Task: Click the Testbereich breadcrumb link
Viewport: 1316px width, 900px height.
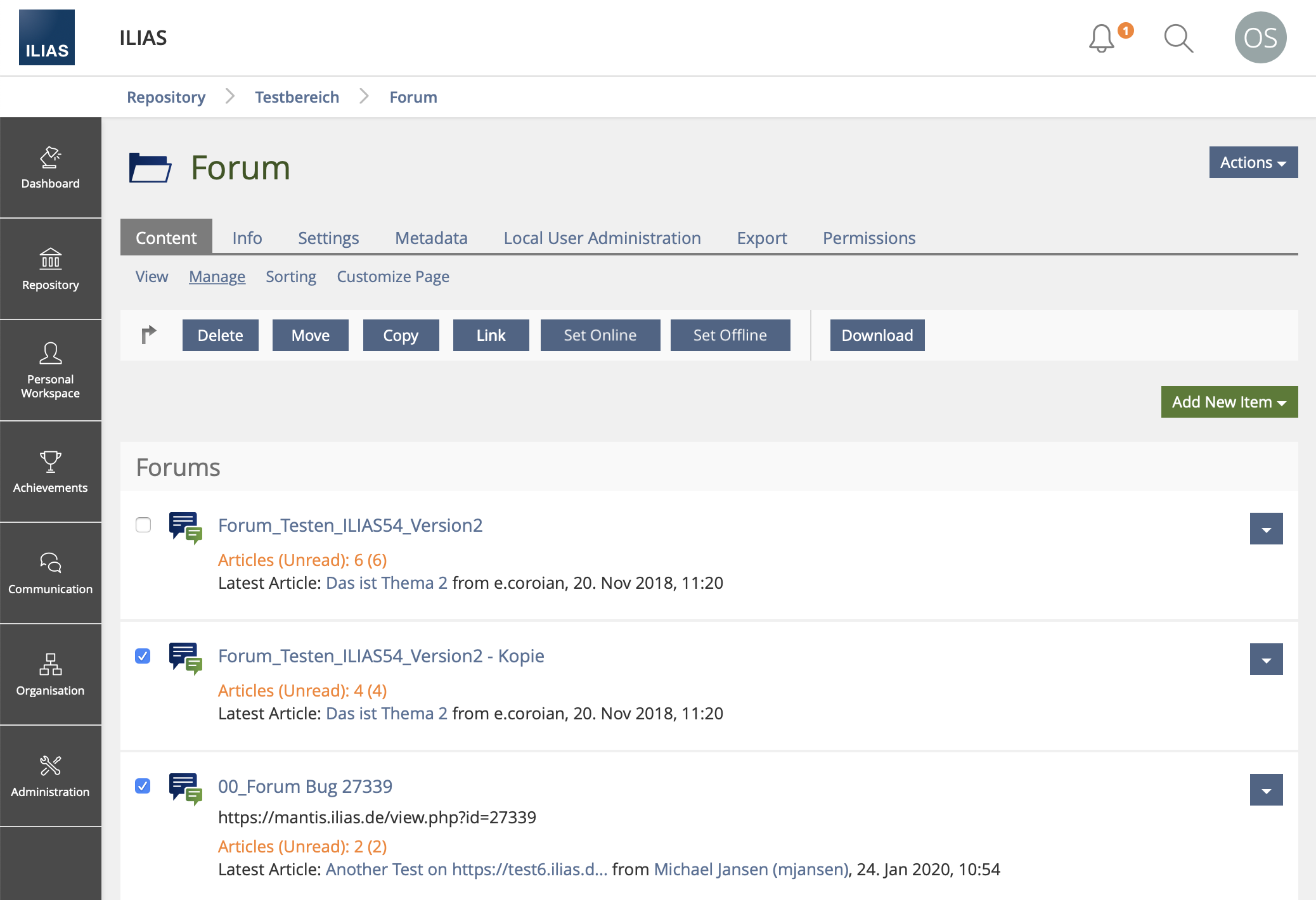Action: 297,97
